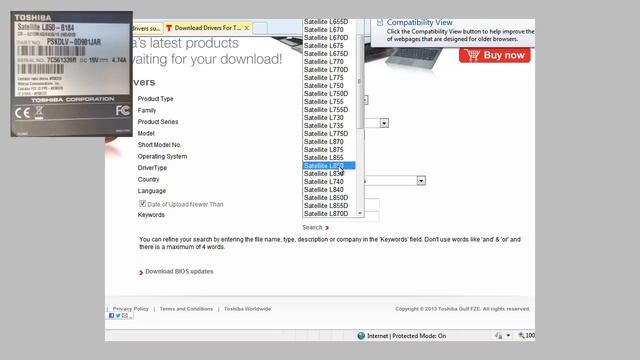The height and width of the screenshot is (360, 640).
Task: Open Download BIOS updates link
Action: (179, 271)
